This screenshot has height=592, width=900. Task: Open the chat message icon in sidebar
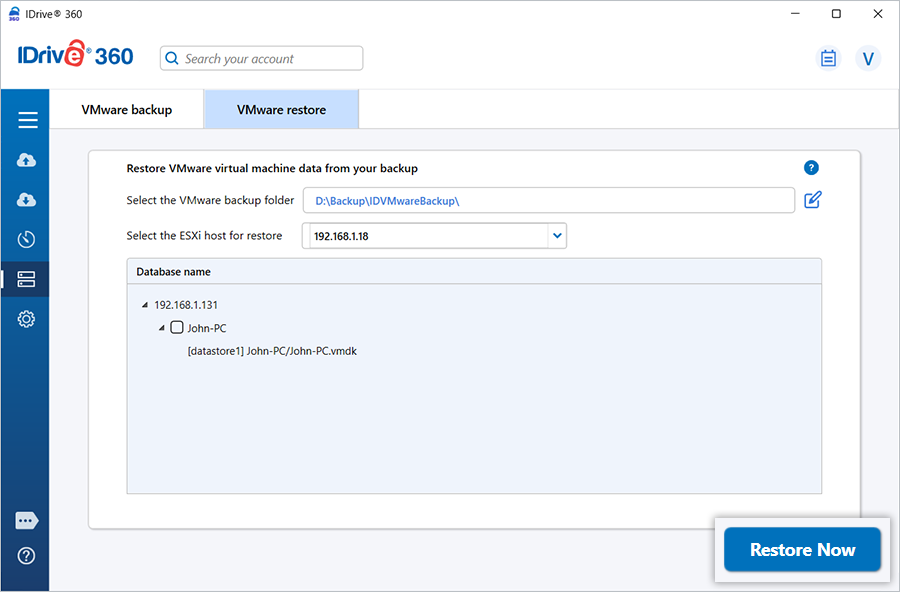[x=27, y=521]
